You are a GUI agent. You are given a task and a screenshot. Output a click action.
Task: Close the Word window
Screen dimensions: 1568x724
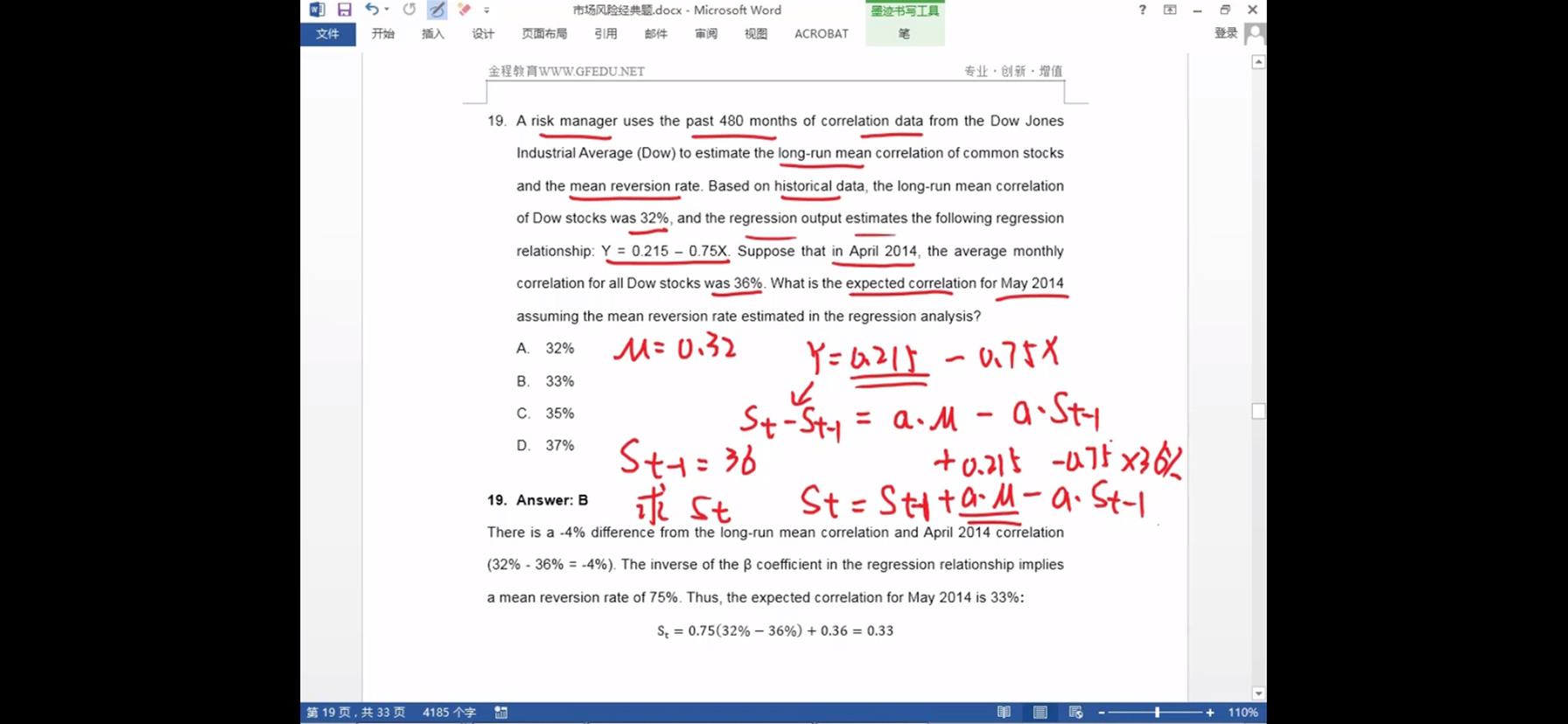1253,10
